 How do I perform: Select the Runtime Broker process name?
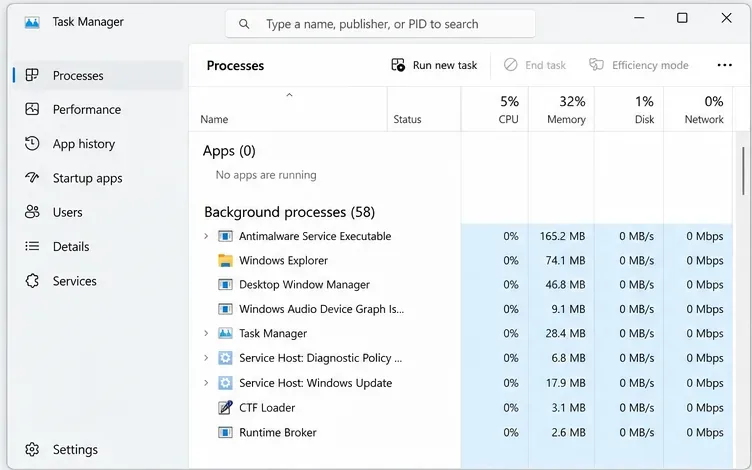(278, 433)
